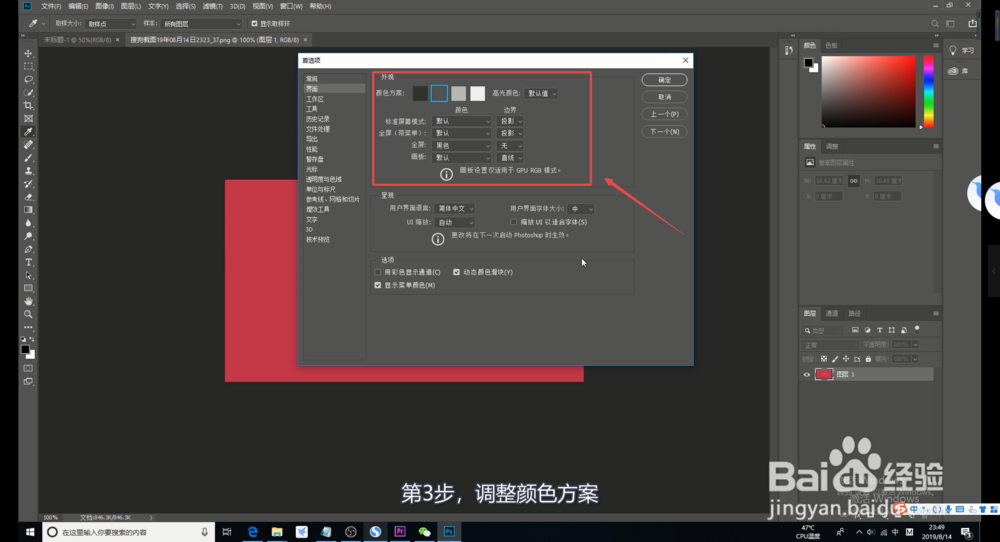Select the Clone Stamp tool
Image resolution: width=1000 pixels, height=542 pixels.
coord(28,171)
